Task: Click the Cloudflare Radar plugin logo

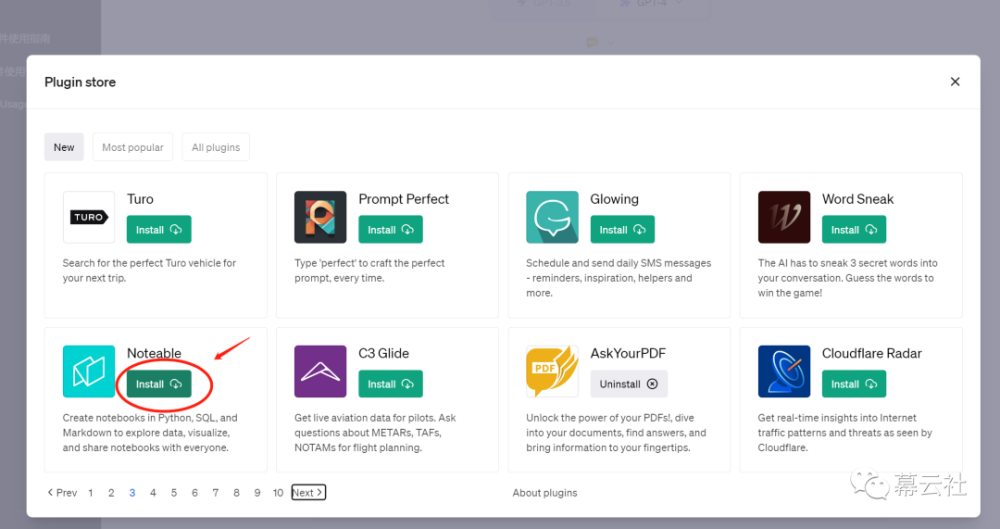Action: pos(784,371)
